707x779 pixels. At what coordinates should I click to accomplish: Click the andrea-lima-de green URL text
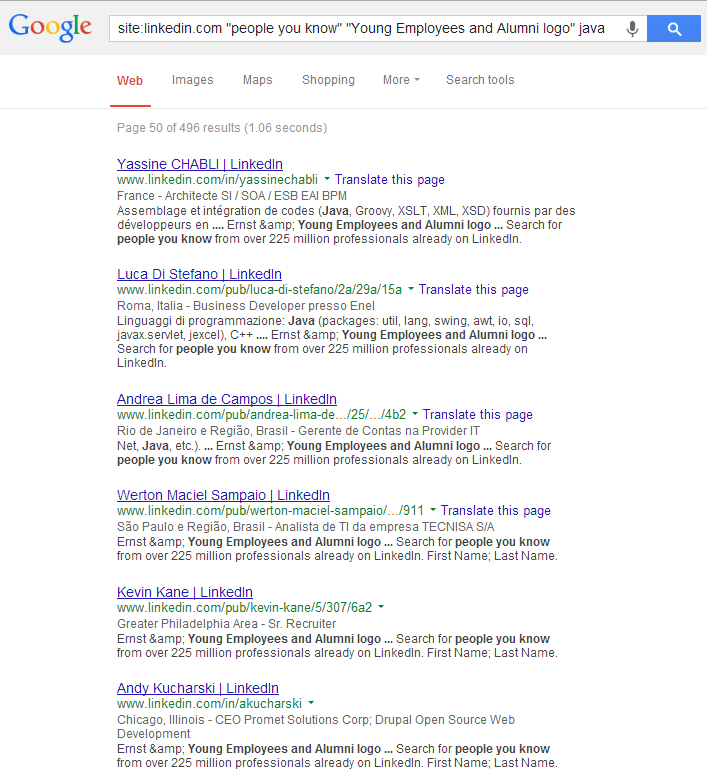261,414
